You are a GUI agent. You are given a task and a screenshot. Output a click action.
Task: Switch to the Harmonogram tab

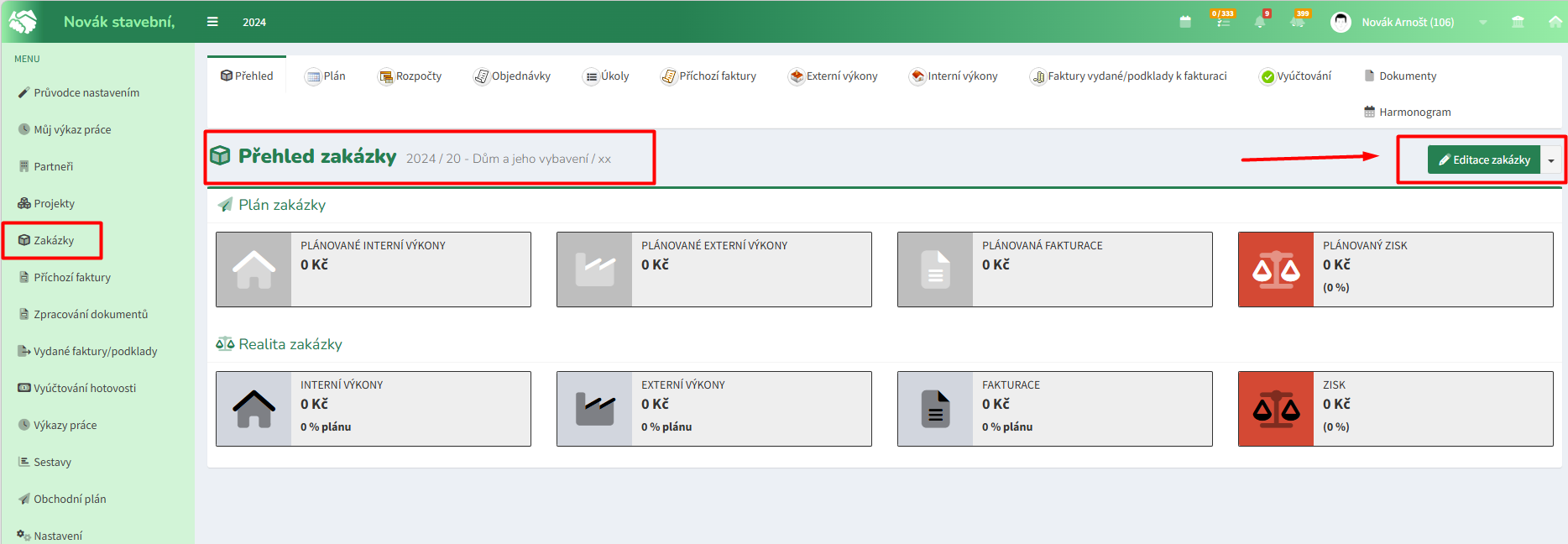pos(1408,112)
